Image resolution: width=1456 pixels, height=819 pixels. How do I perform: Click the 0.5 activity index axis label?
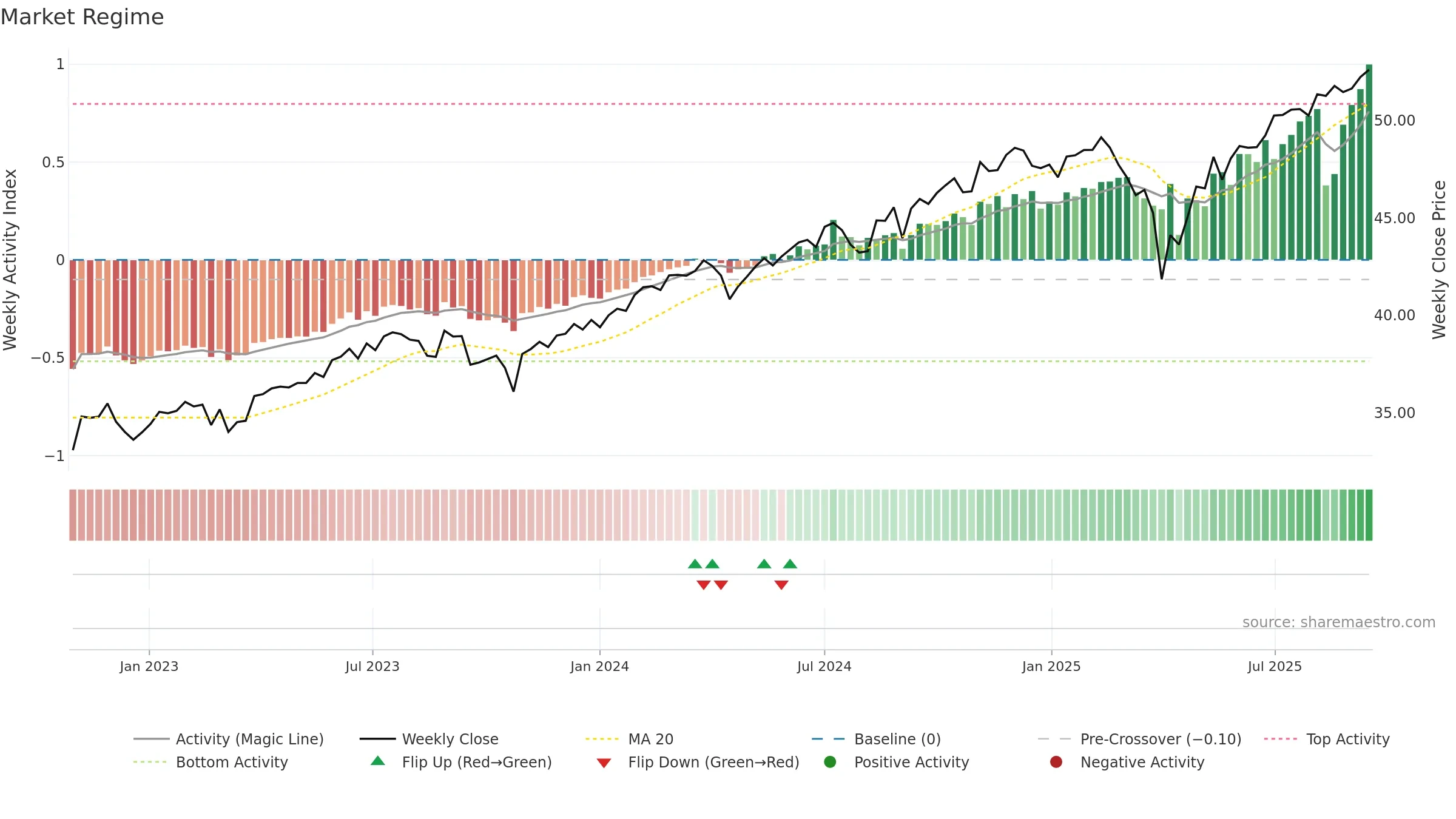[53, 163]
